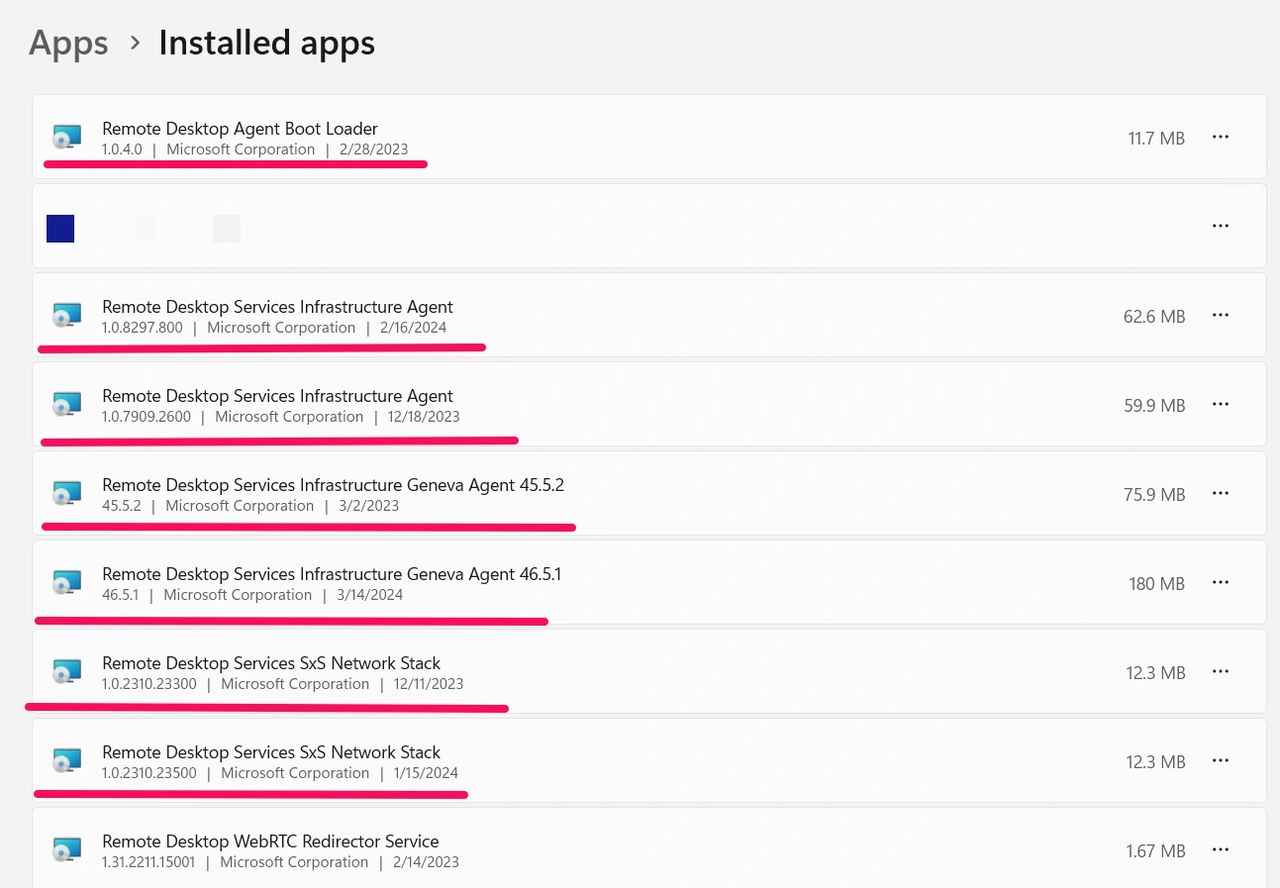Image resolution: width=1280 pixels, height=888 pixels.
Task: Open more options for the 62.6 MB Infrastructure Agent
Action: (1220, 315)
